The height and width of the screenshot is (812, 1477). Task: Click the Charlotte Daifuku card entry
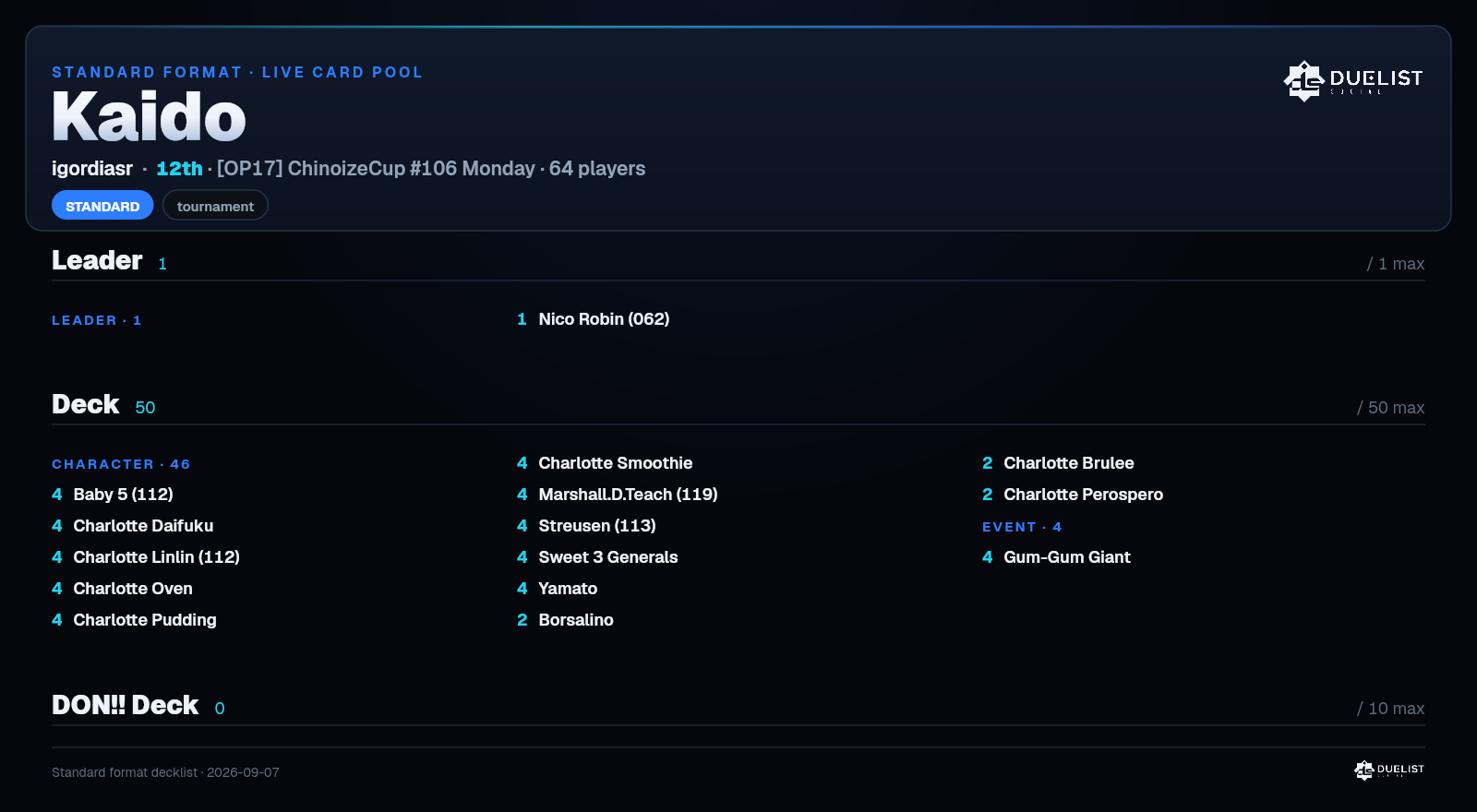[x=133, y=526]
